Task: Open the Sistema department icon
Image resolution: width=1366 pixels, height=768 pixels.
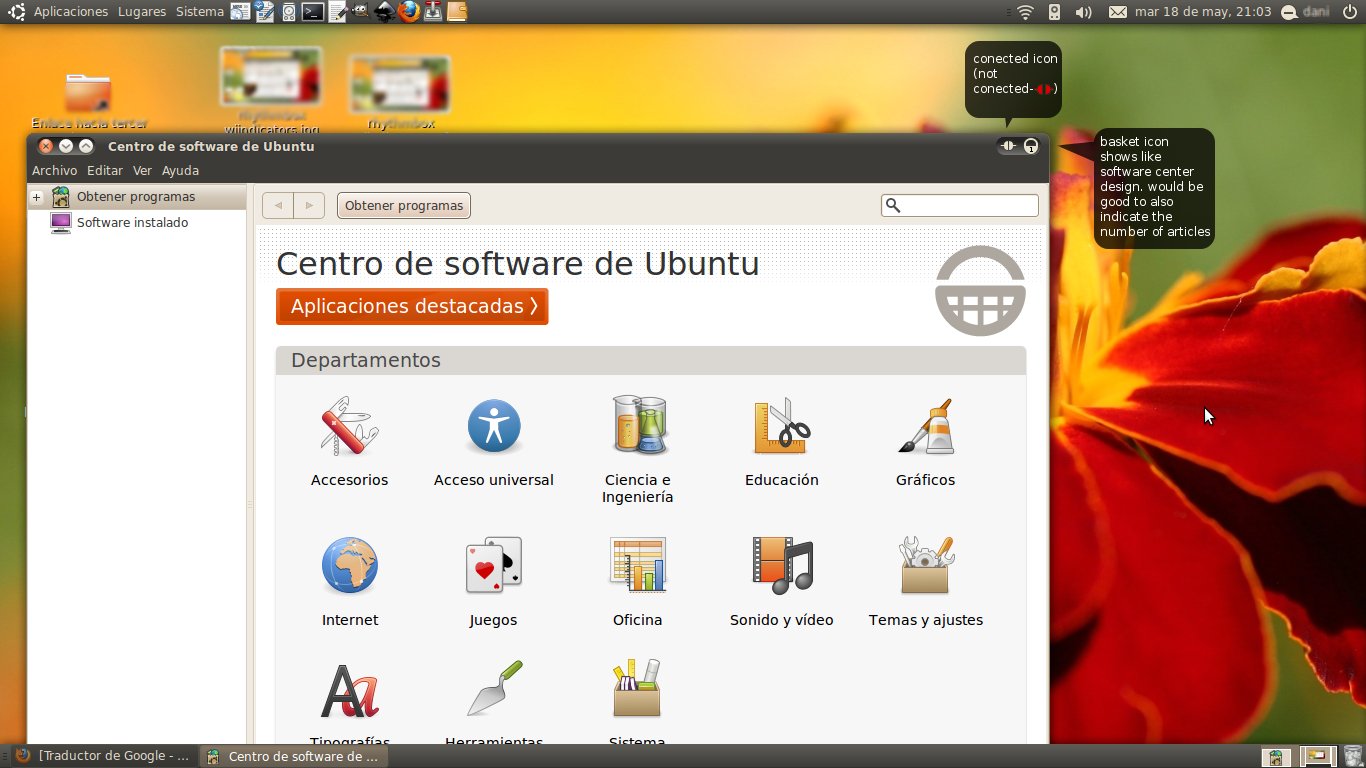Action: click(637, 688)
